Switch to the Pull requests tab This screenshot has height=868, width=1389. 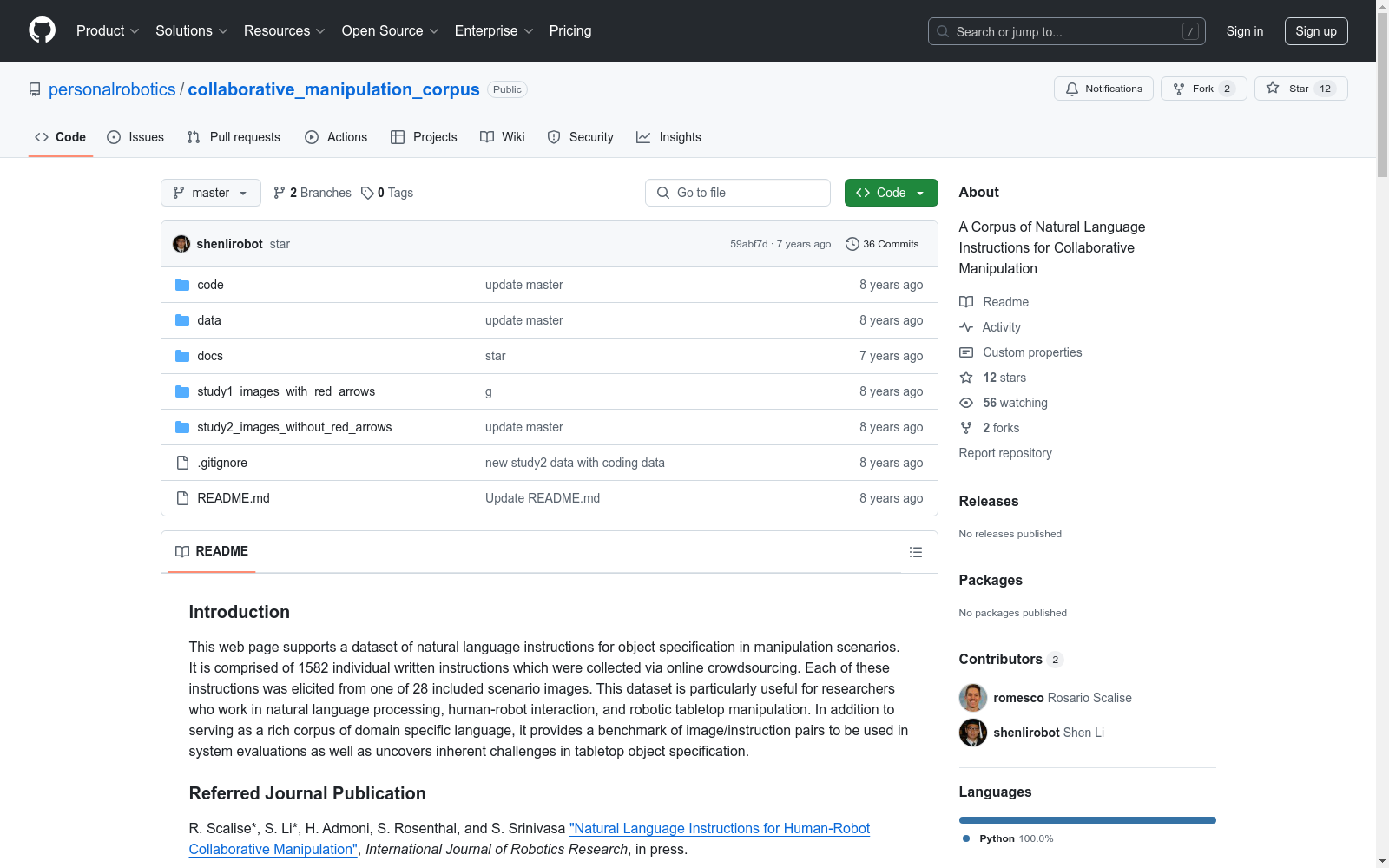click(x=234, y=137)
